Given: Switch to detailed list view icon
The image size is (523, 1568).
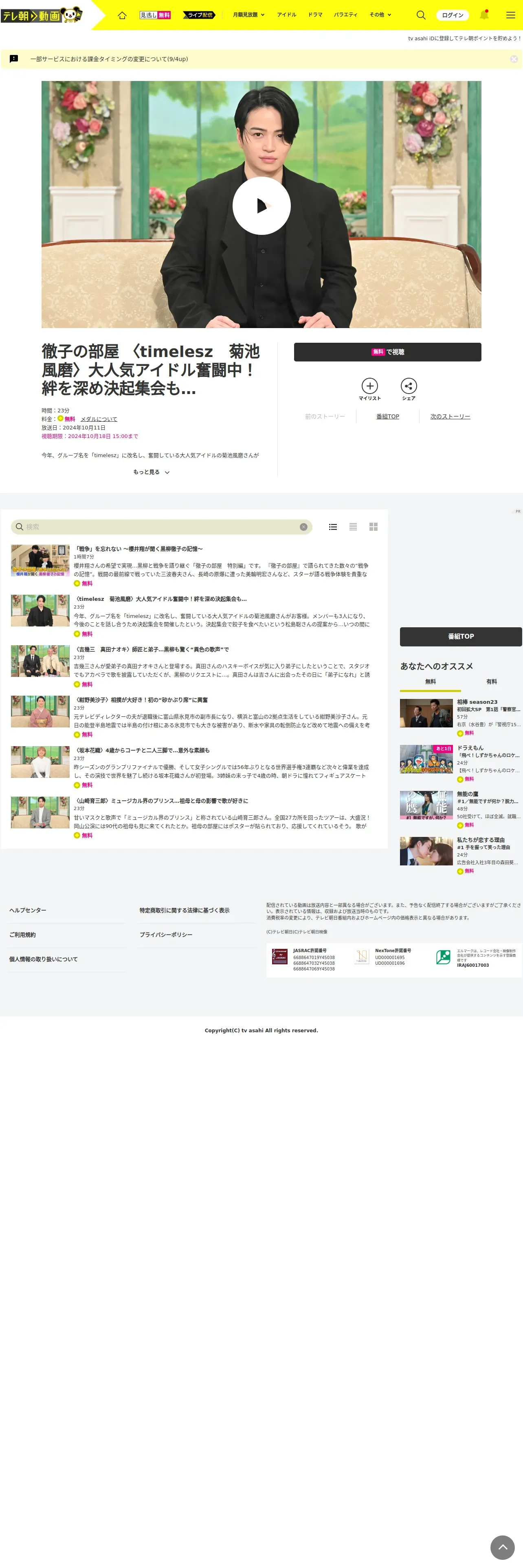Looking at the screenshot, I should click(332, 527).
